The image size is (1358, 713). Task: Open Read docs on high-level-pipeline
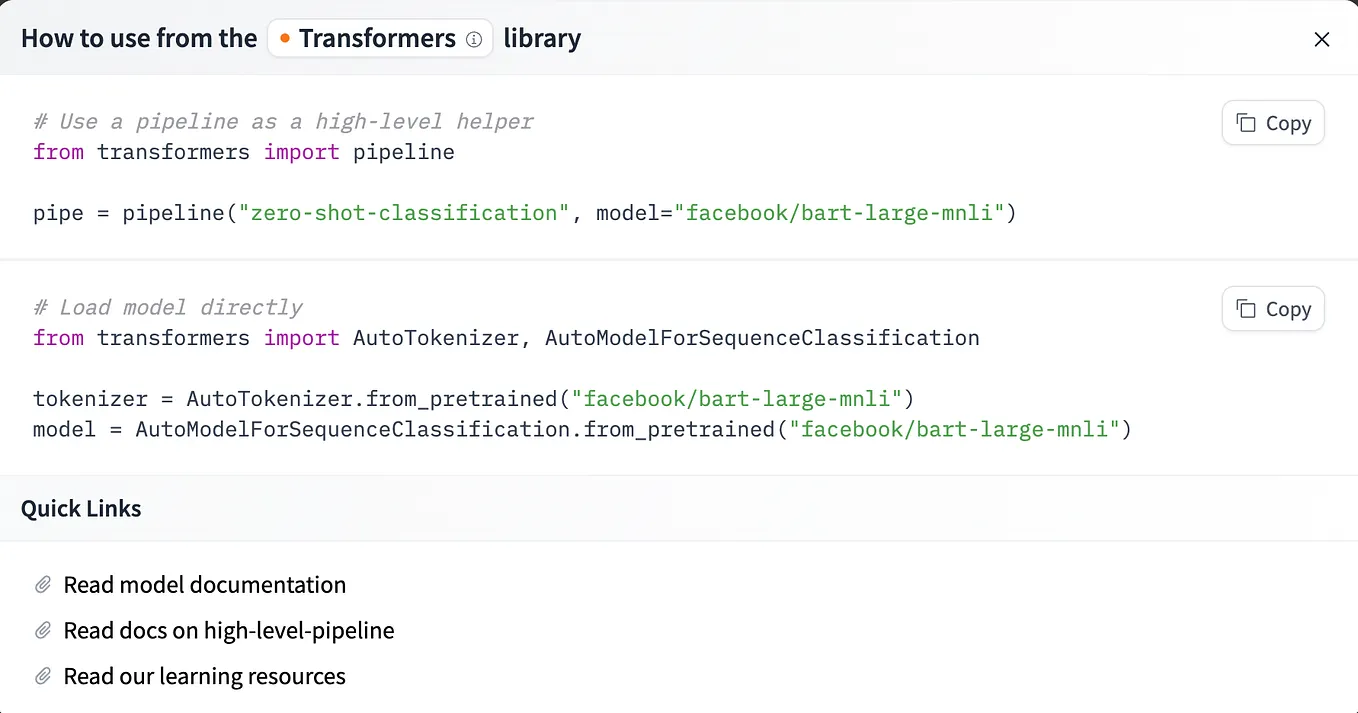[x=228, y=630]
